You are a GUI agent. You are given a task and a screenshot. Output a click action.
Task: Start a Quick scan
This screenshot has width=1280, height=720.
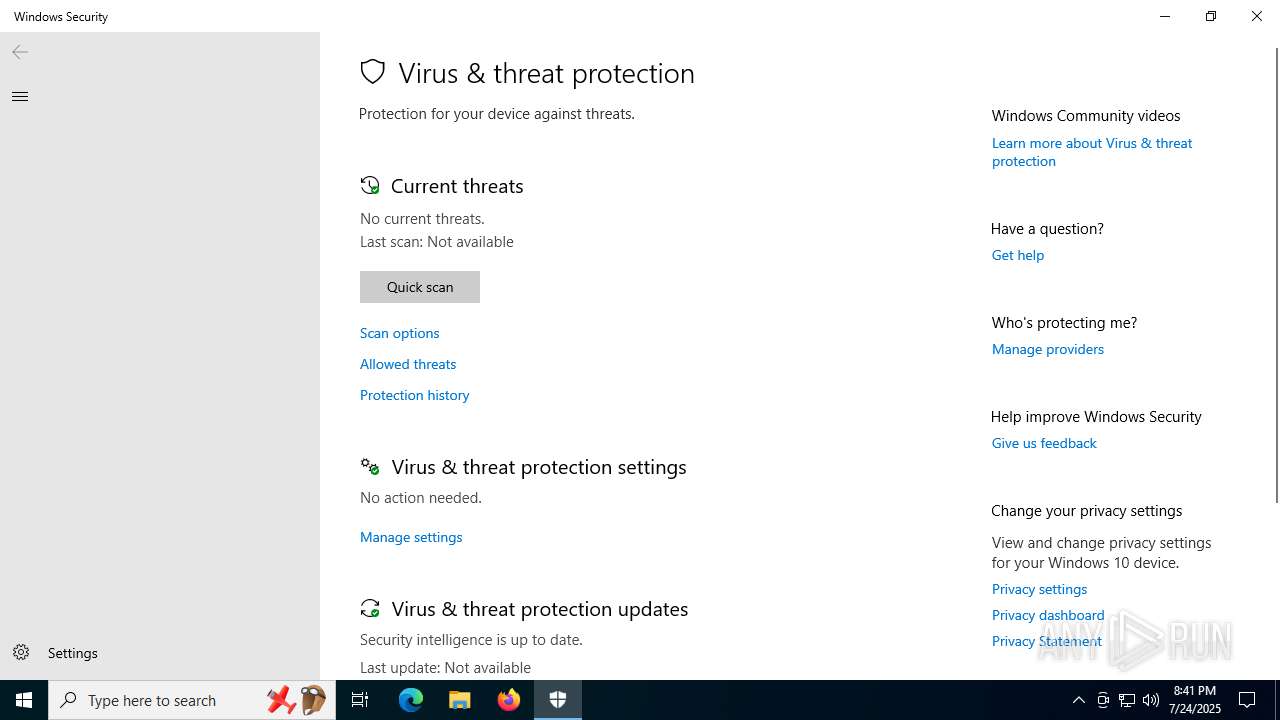pos(420,287)
